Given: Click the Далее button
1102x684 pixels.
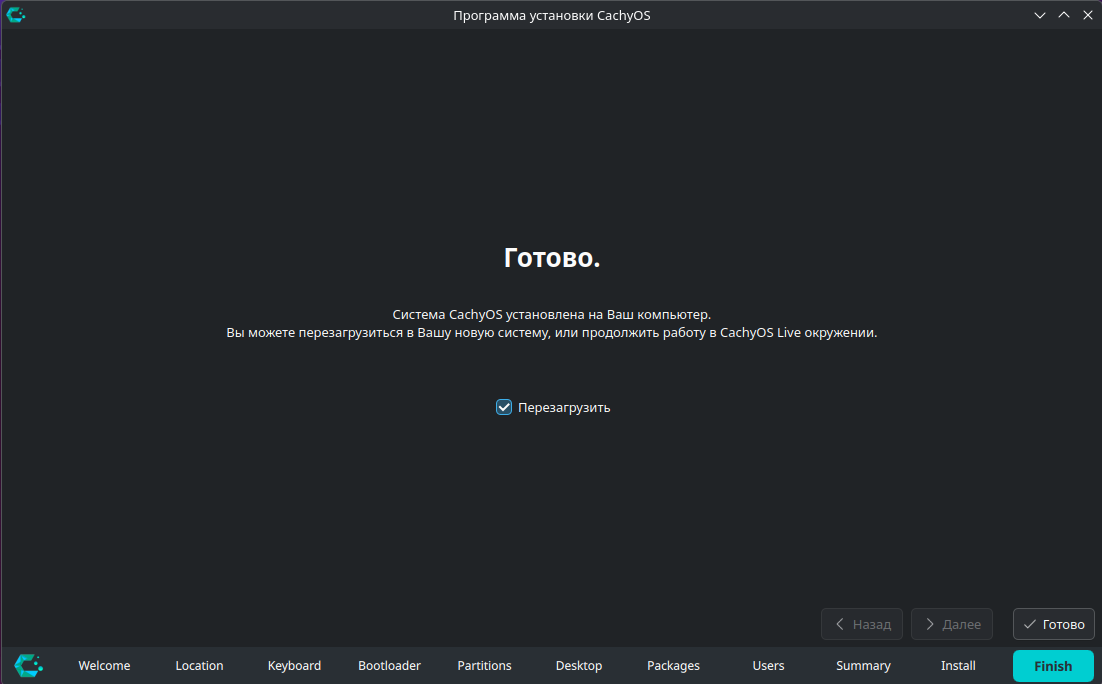Looking at the screenshot, I should pyautogui.click(x=952, y=624).
